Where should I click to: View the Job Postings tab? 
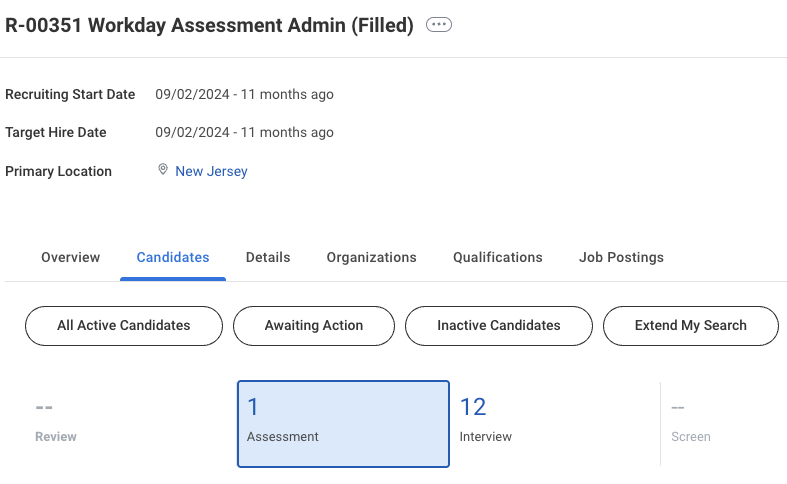click(x=621, y=257)
